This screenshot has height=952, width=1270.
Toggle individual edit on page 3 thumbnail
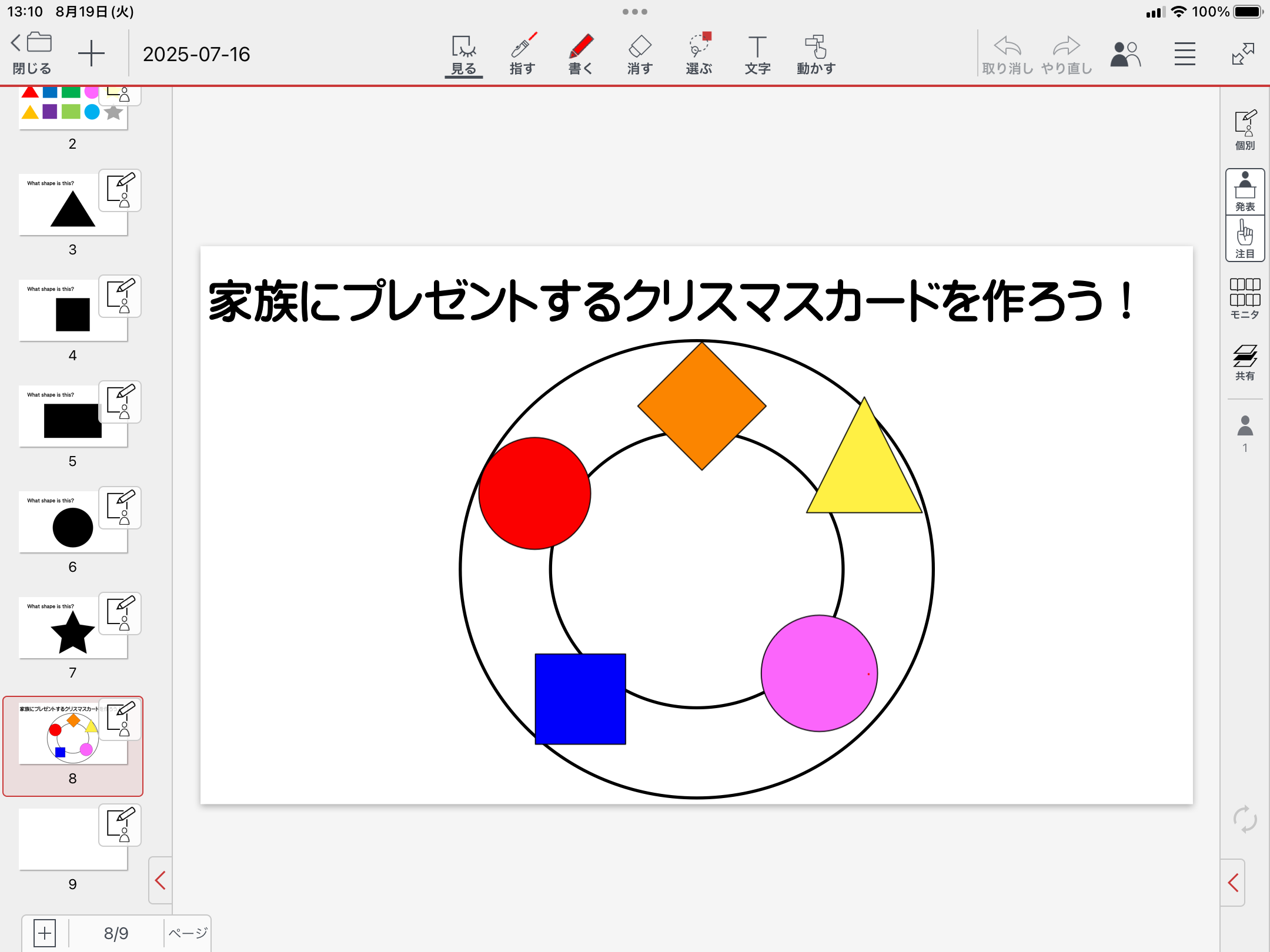point(120,190)
